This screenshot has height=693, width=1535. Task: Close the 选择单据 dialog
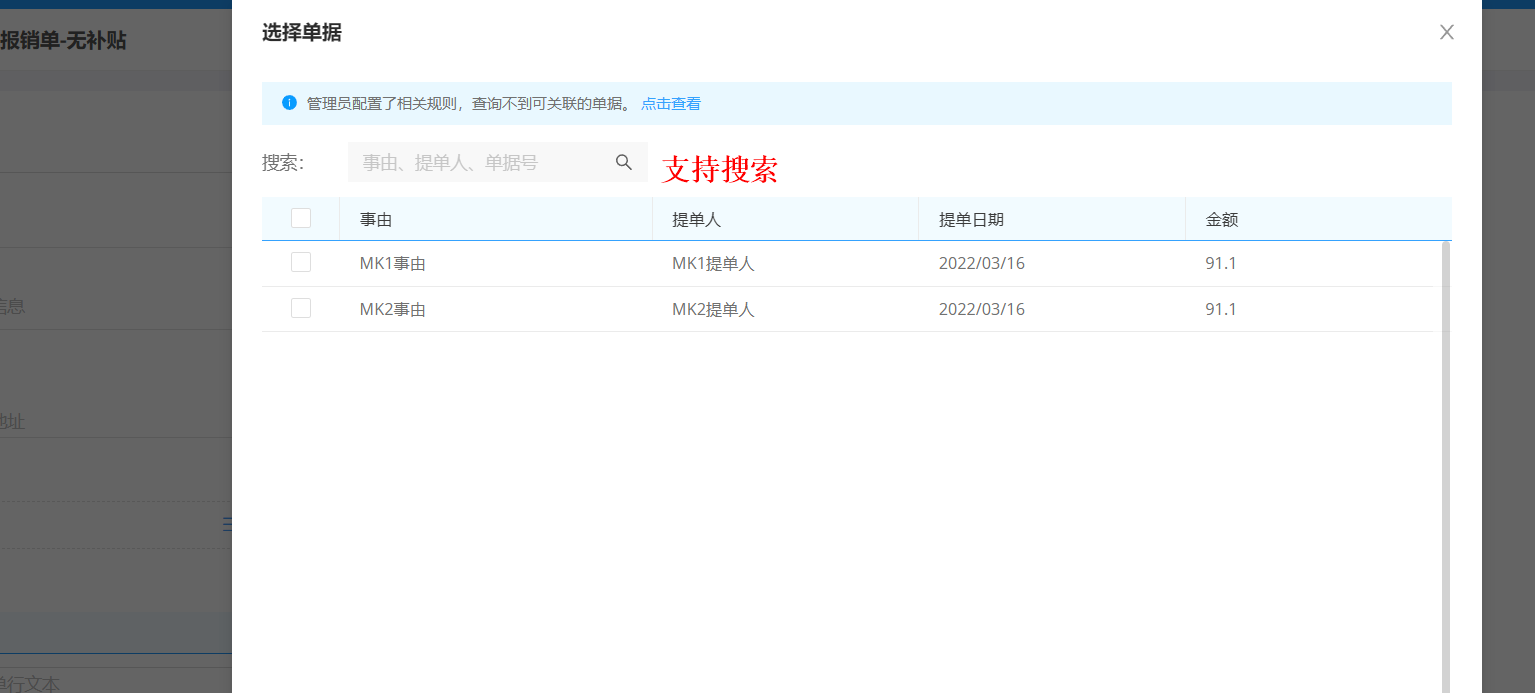(x=1446, y=32)
